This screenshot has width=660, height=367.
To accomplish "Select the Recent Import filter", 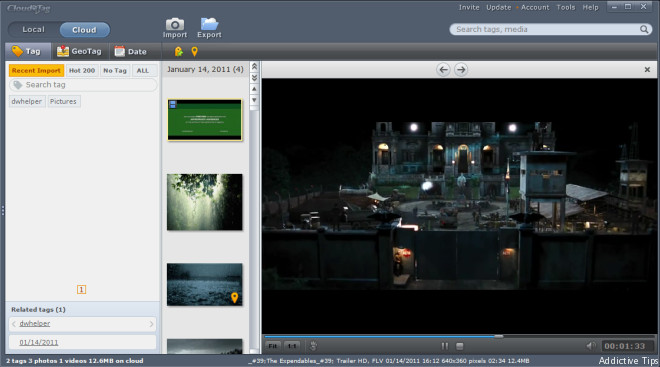I will coord(36,70).
